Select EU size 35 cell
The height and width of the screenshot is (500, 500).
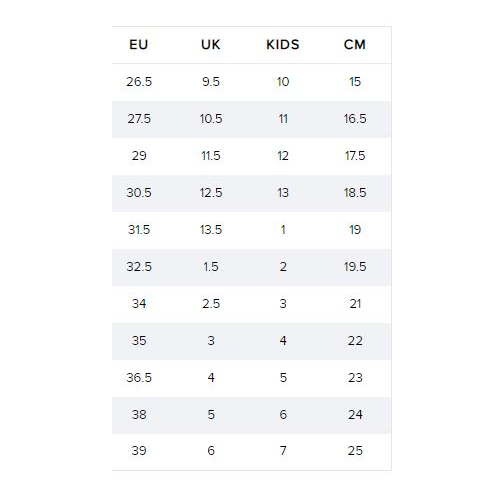click(x=139, y=341)
